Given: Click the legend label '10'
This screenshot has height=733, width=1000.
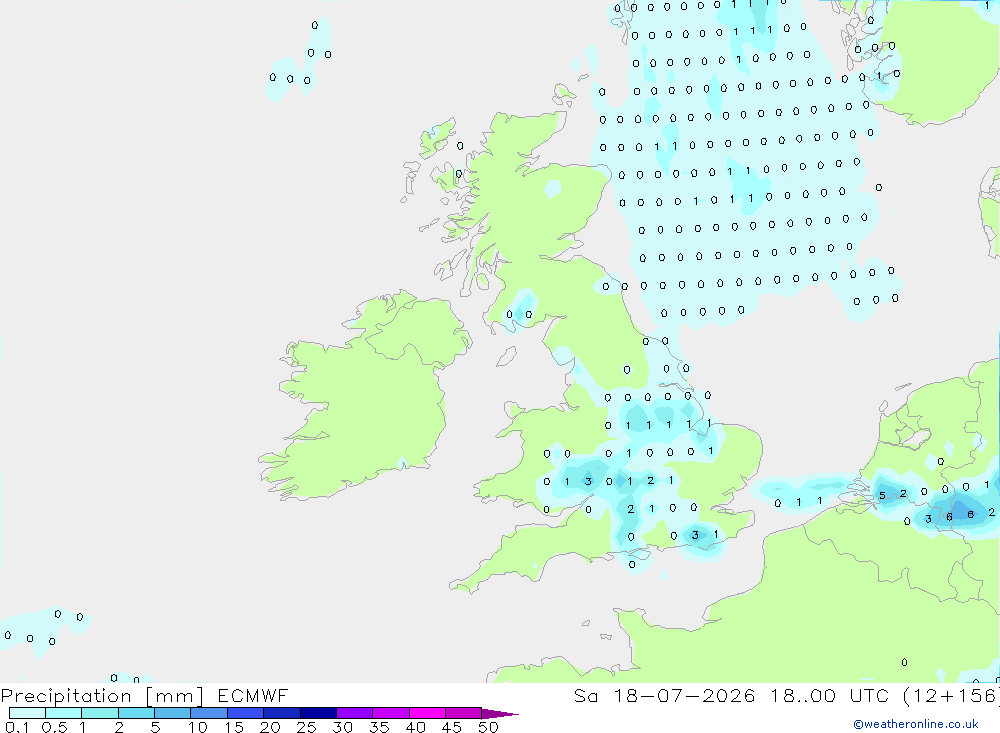Looking at the screenshot, I should [x=198, y=727].
